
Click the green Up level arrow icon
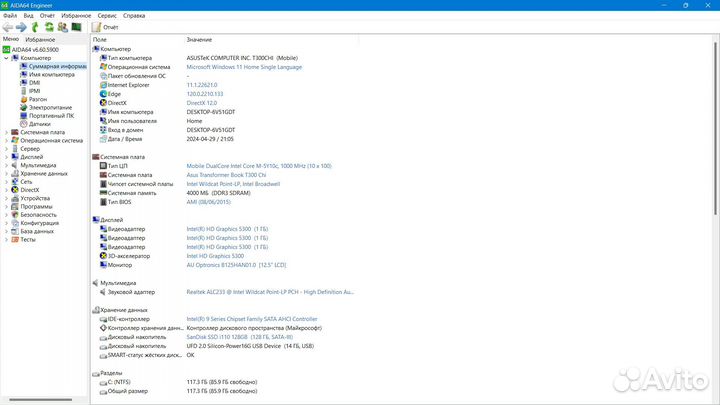point(36,27)
